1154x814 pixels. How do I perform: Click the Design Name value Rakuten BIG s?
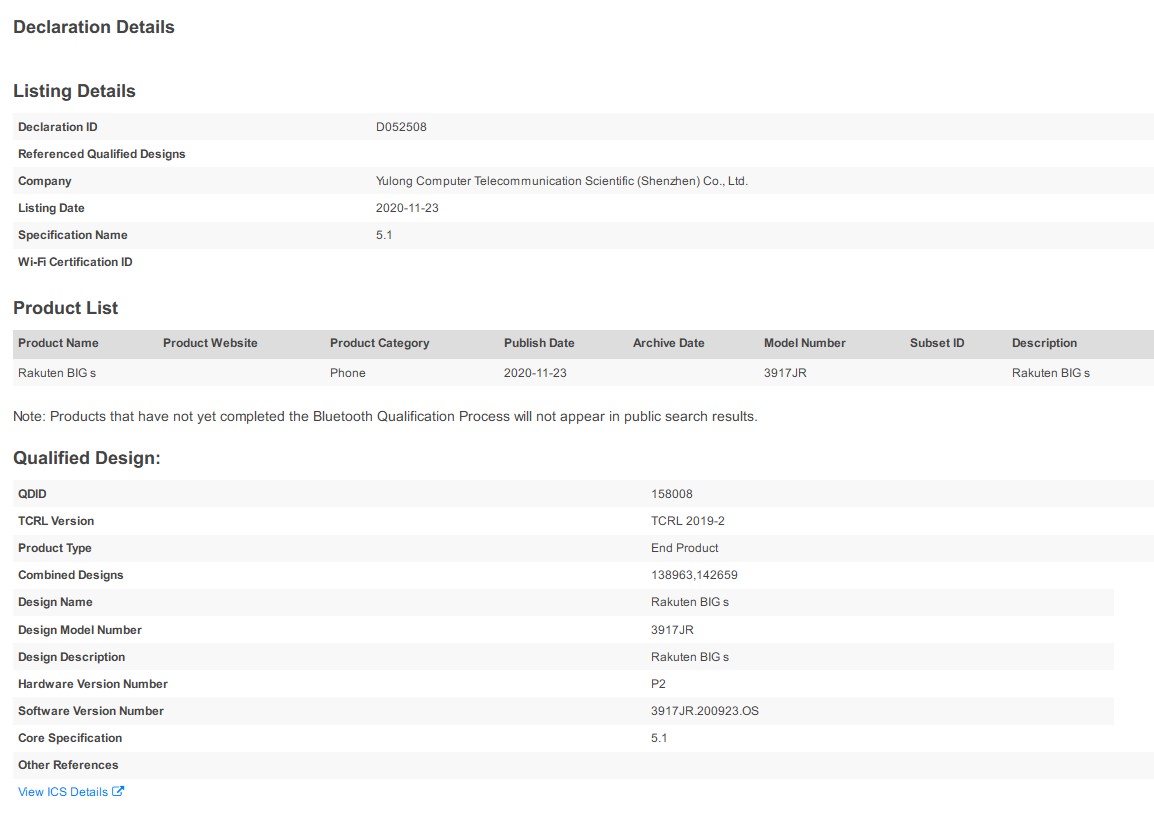coord(690,602)
